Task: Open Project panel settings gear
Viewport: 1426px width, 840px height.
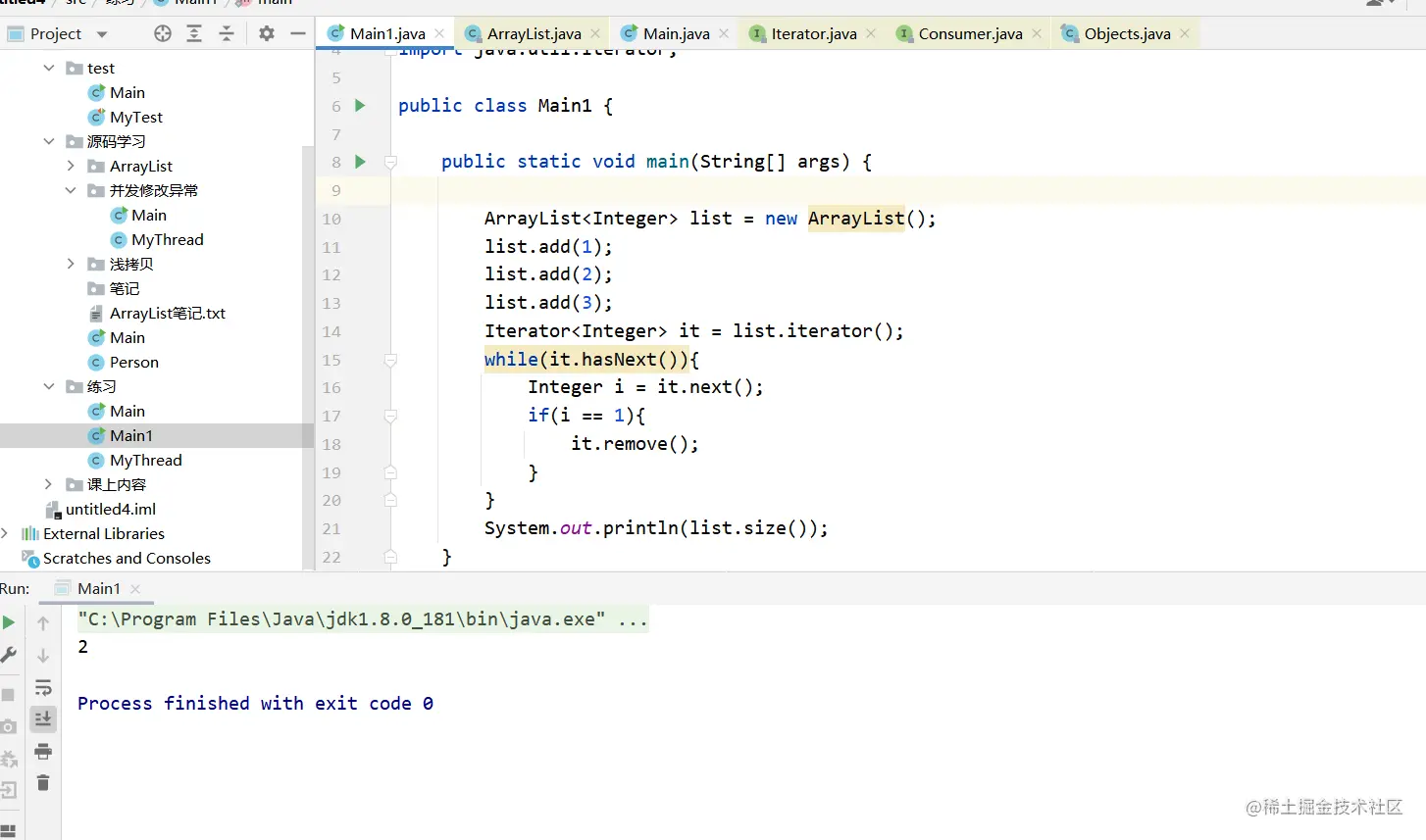Action: pyautogui.click(x=267, y=34)
